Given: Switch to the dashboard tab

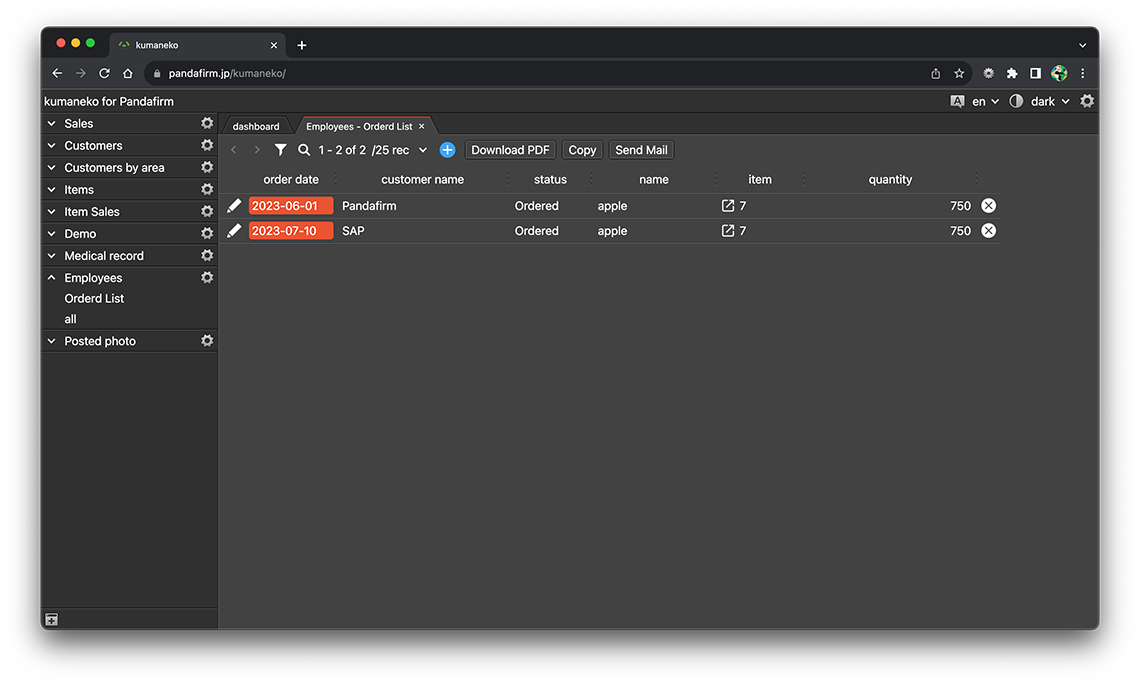Looking at the screenshot, I should [x=256, y=127].
